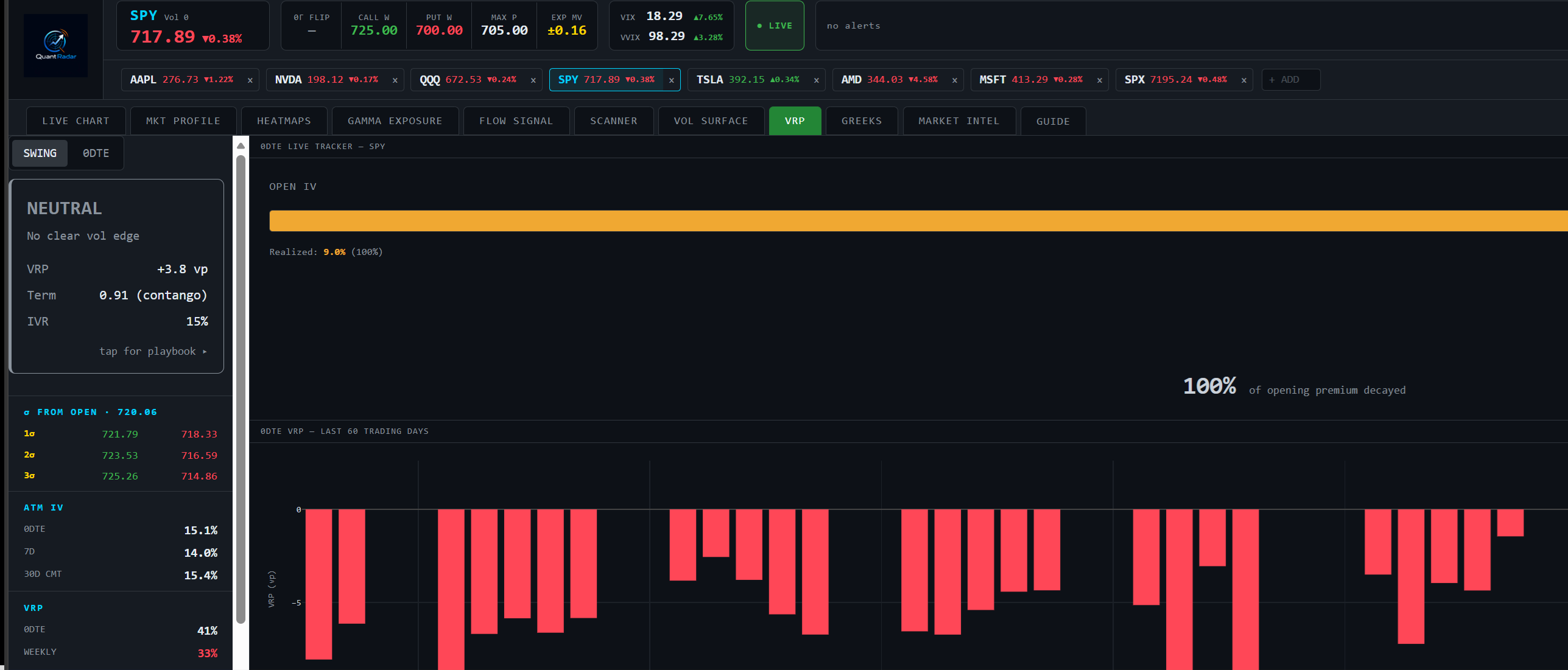
Task: Remove the TSLA ticker chip
Action: click(x=816, y=80)
